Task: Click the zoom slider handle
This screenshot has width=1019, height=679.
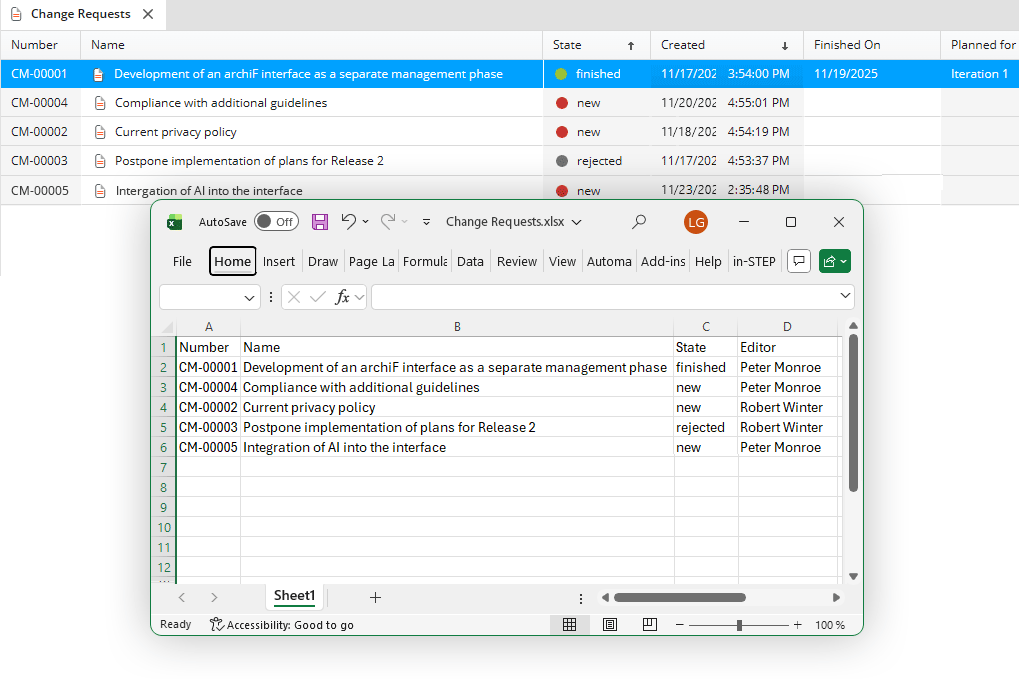Action: coord(739,625)
